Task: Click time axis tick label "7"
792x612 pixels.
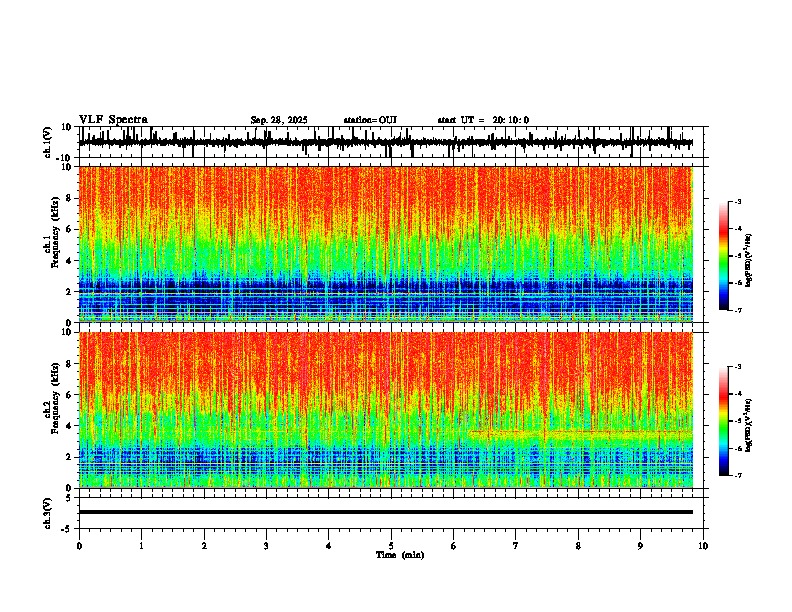Action: 516,546
